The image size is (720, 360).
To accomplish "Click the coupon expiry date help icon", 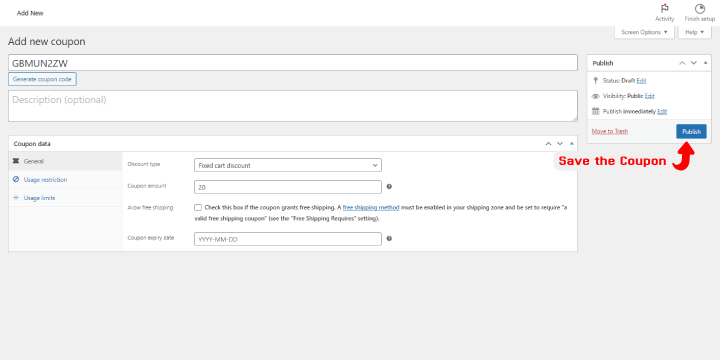I will click(389, 239).
